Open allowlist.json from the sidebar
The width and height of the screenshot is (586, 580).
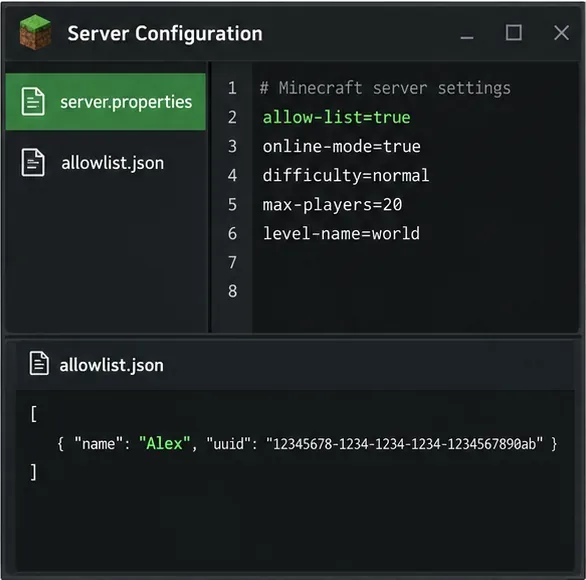[105, 163]
